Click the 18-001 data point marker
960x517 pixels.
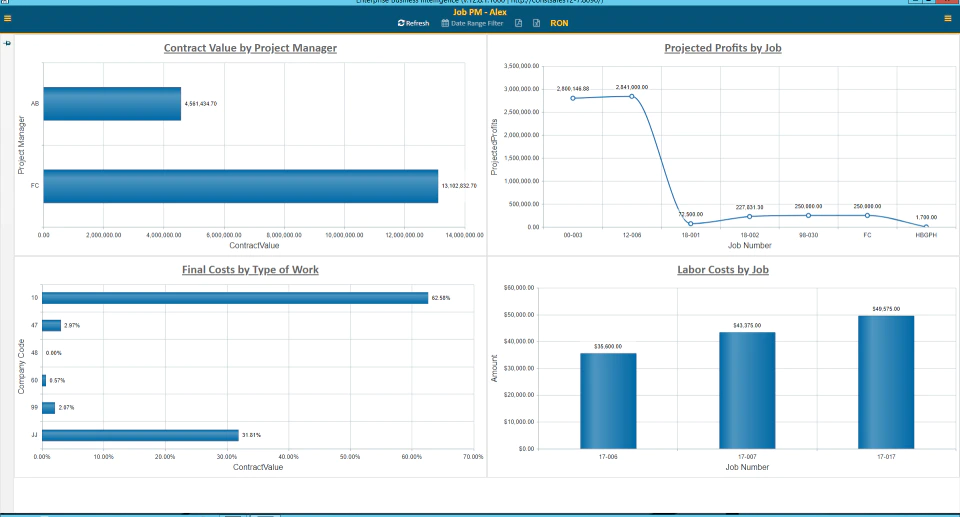pyautogui.click(x=691, y=224)
